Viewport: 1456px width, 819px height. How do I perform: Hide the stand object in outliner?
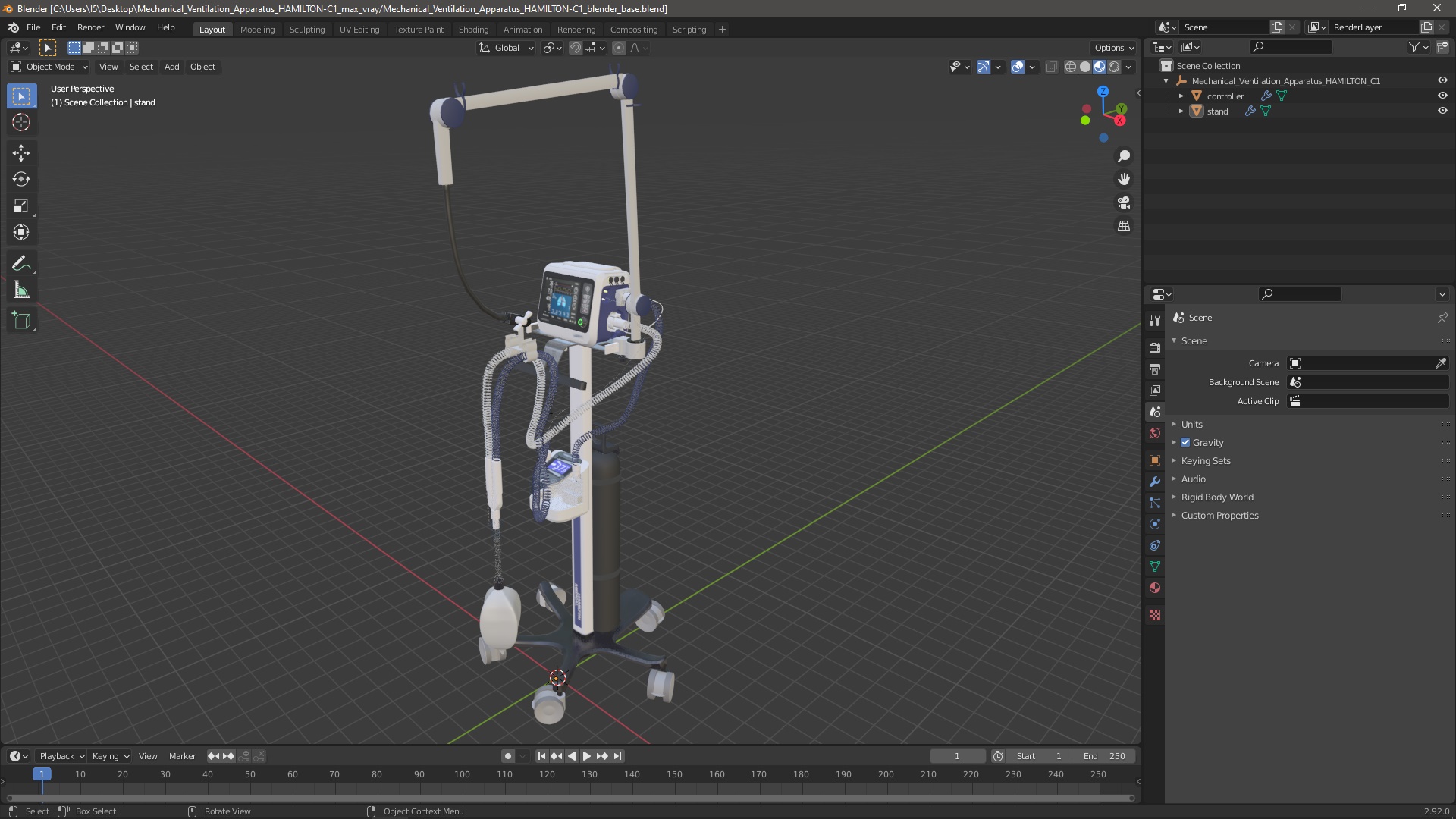click(1442, 111)
